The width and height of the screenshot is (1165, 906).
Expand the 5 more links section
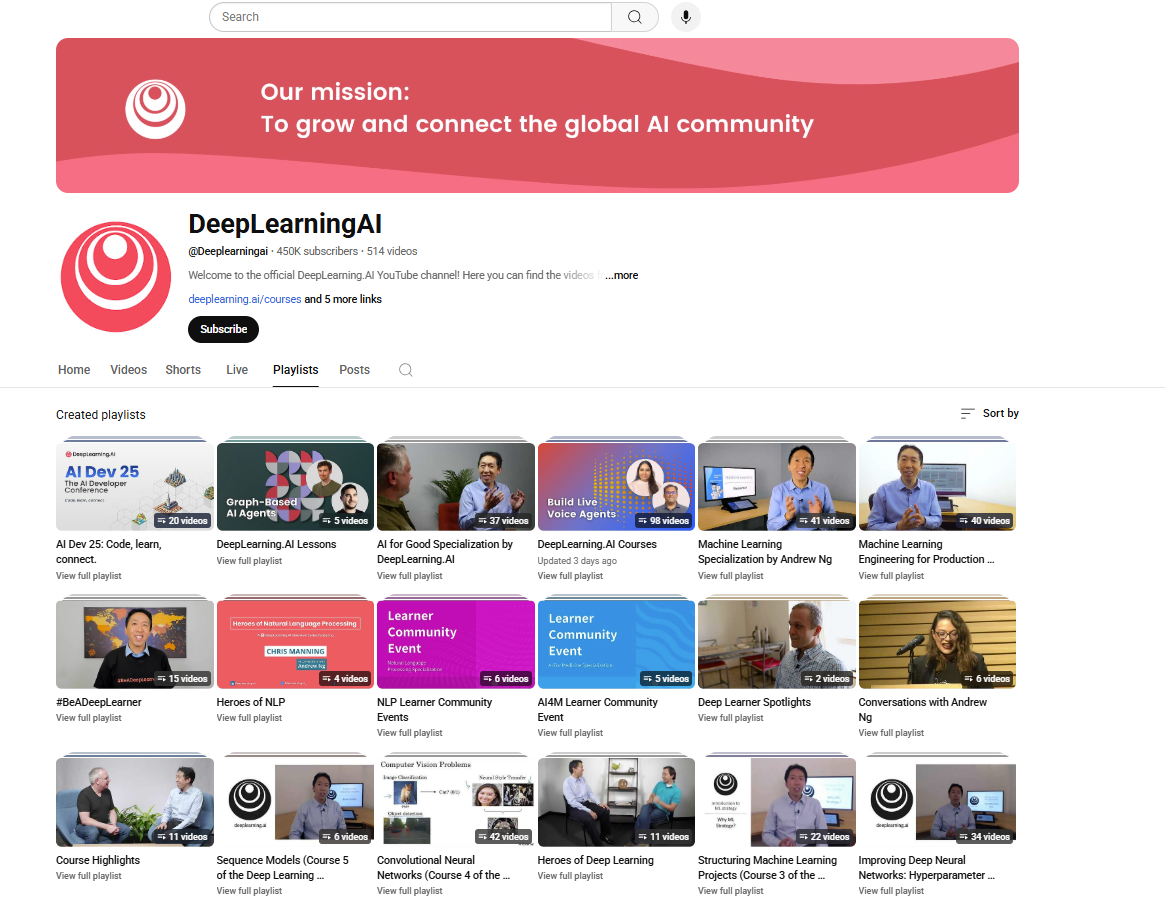pyautogui.click(x=341, y=299)
